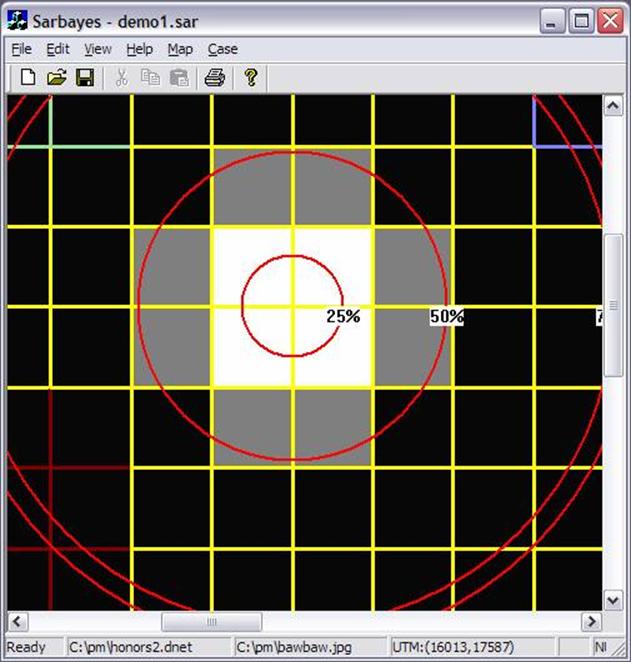Click the C:\pm\honors2.dnet status entry
Image resolution: width=631 pixels, height=662 pixels.
pyautogui.click(x=130, y=647)
